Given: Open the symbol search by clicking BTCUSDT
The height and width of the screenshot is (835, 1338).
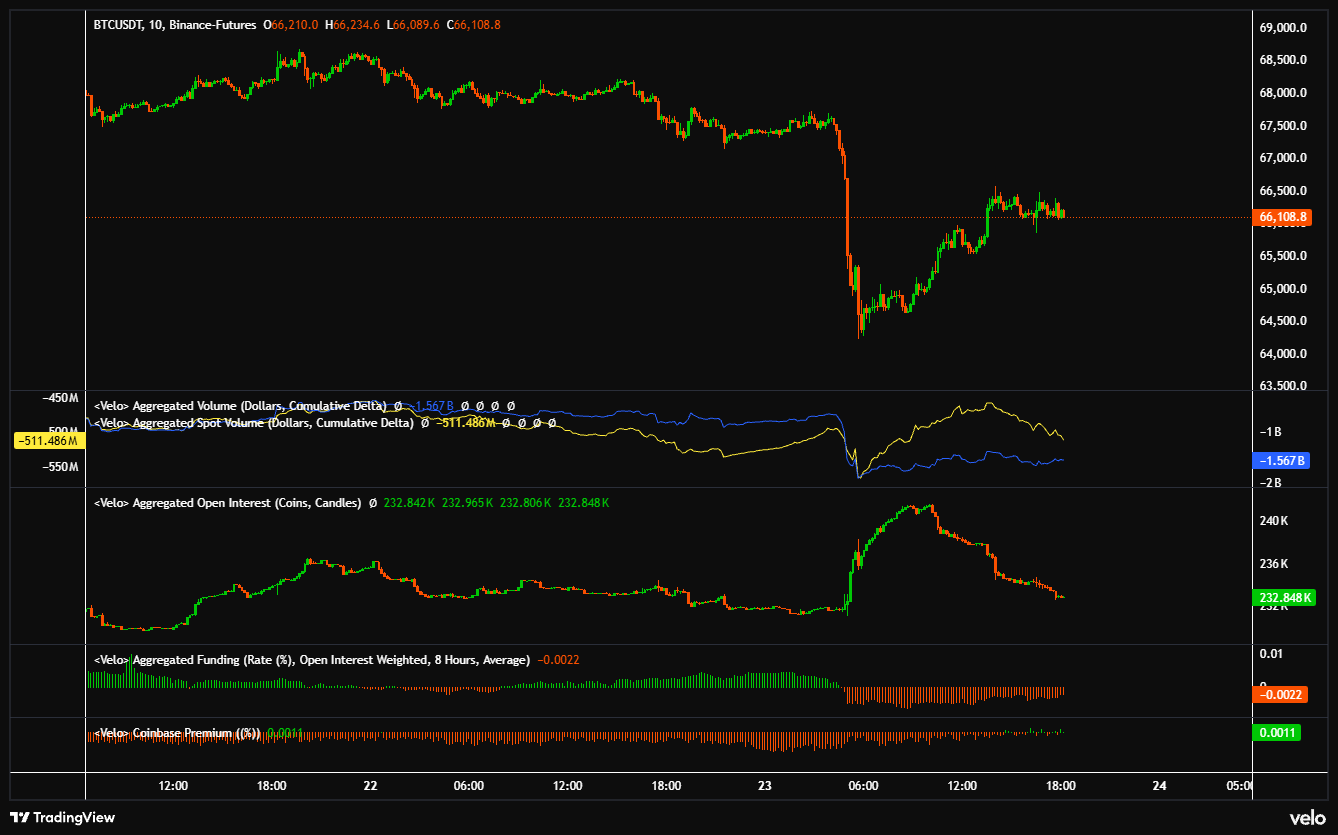Looking at the screenshot, I should (x=119, y=25).
